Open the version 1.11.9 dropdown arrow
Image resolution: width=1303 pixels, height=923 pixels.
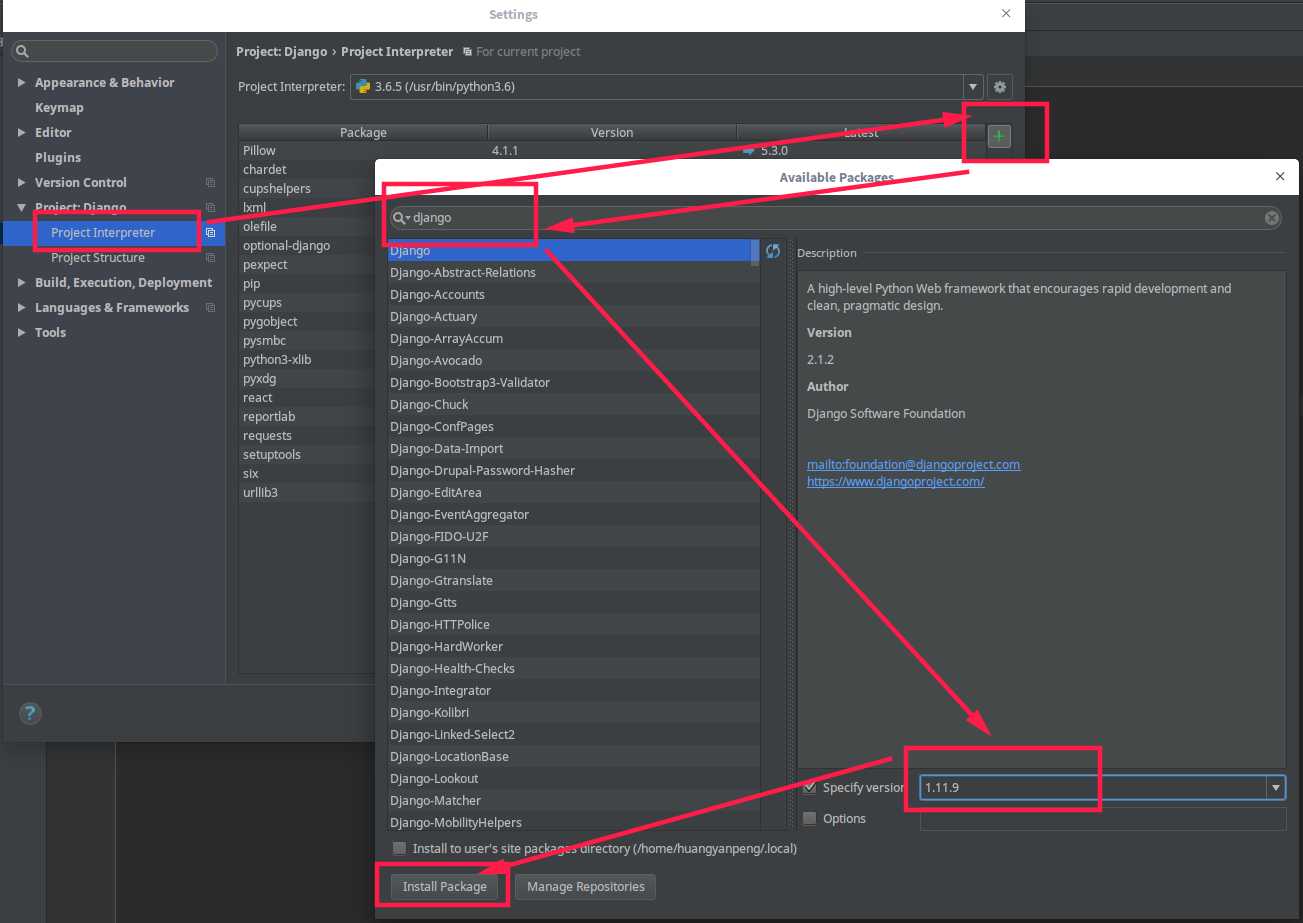(1276, 788)
